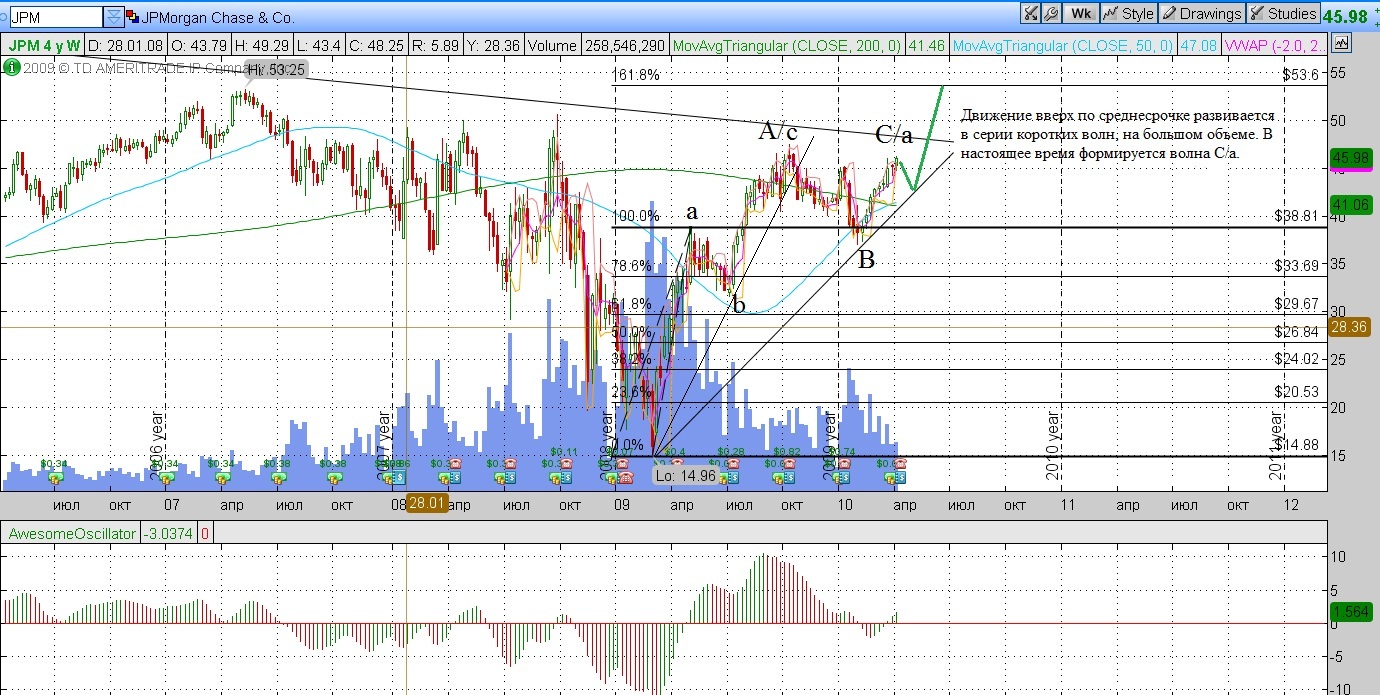Click the JPM 4 y W label
The height and width of the screenshot is (695, 1380).
[45, 45]
